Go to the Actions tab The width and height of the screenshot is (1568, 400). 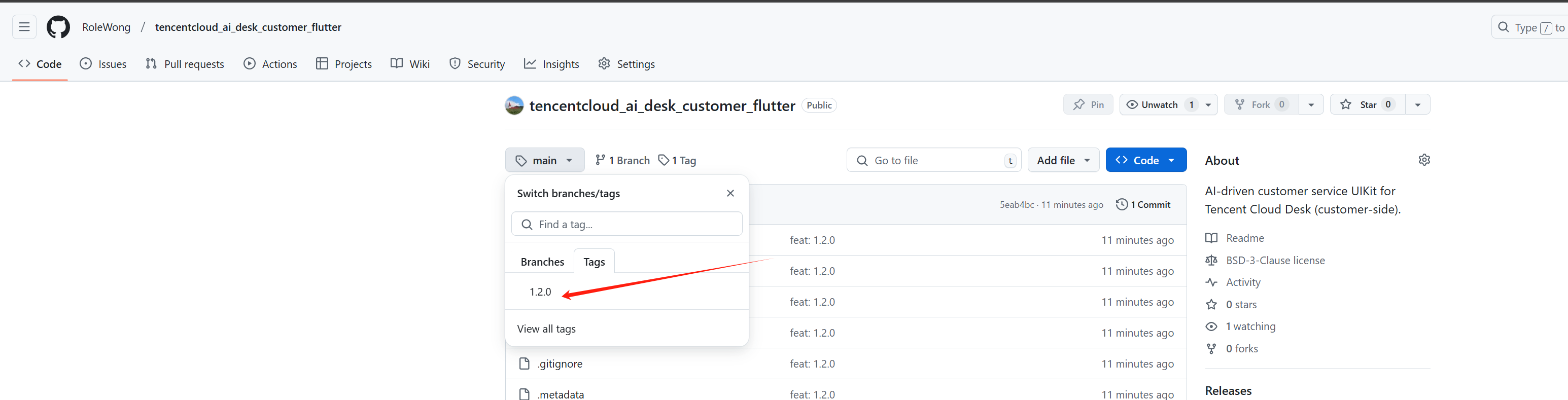click(270, 64)
